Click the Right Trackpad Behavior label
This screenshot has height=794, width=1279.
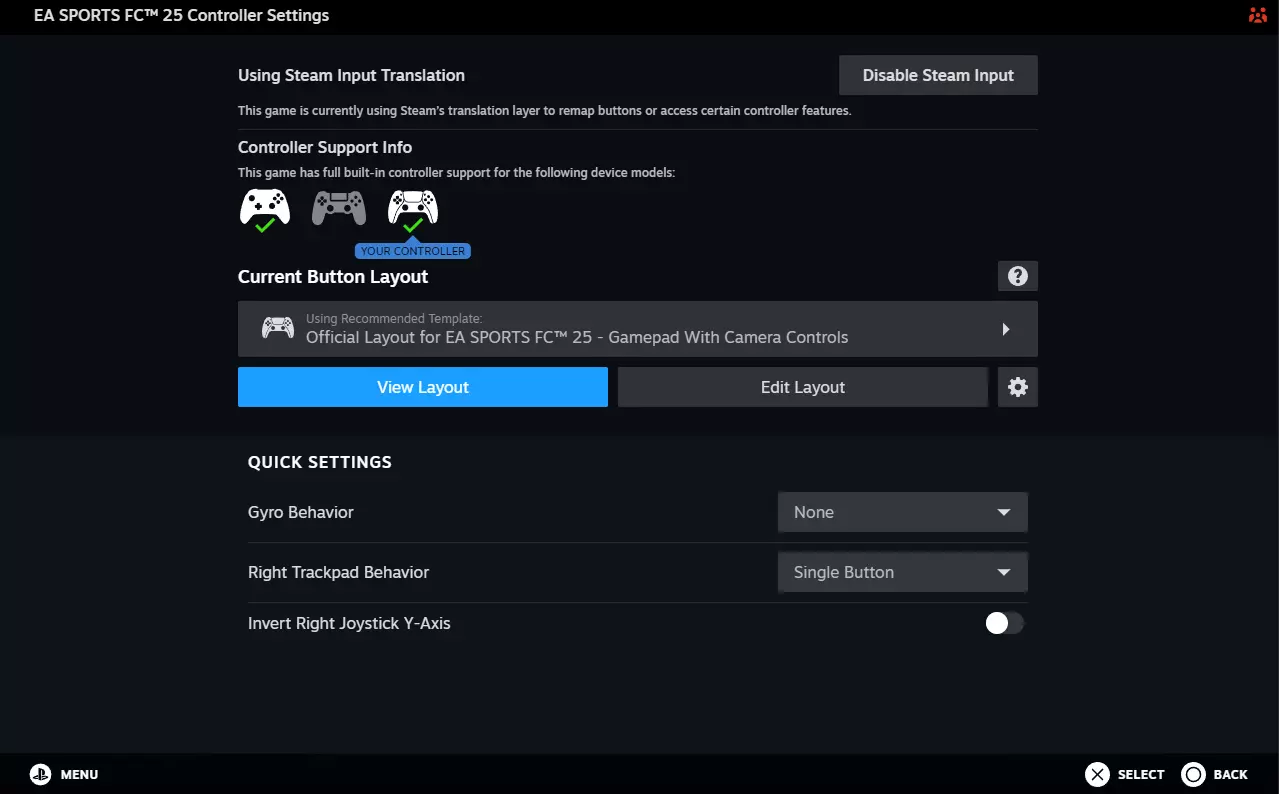coord(338,572)
